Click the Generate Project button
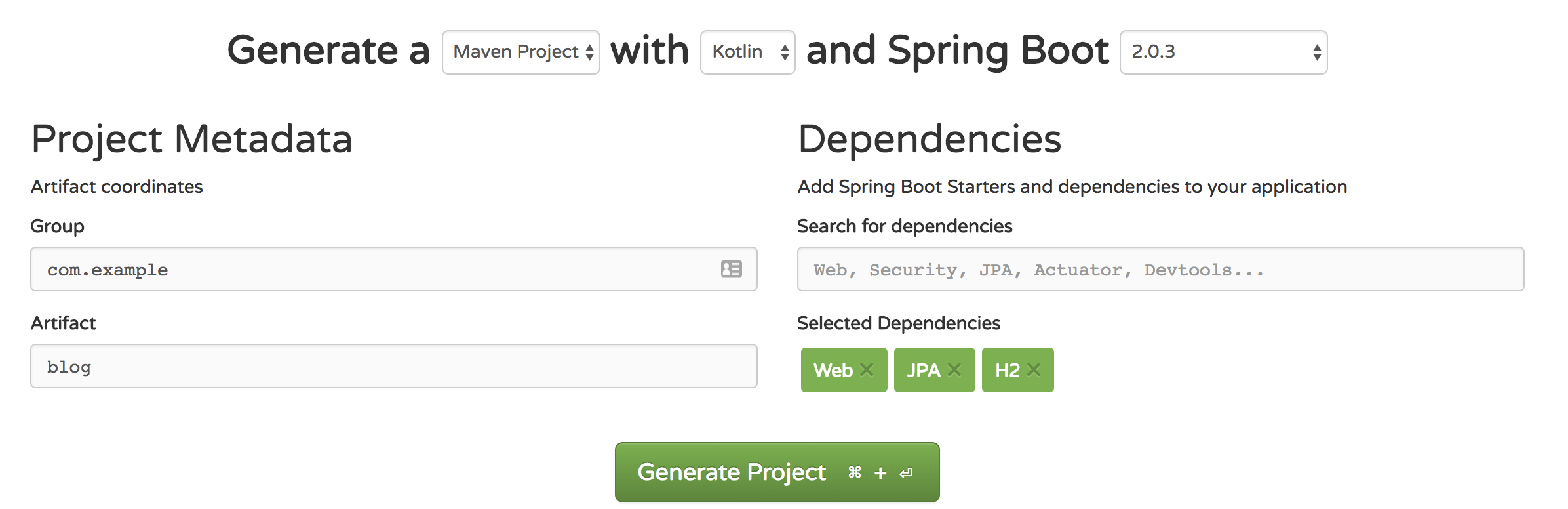The height and width of the screenshot is (509, 1568). 777,472
